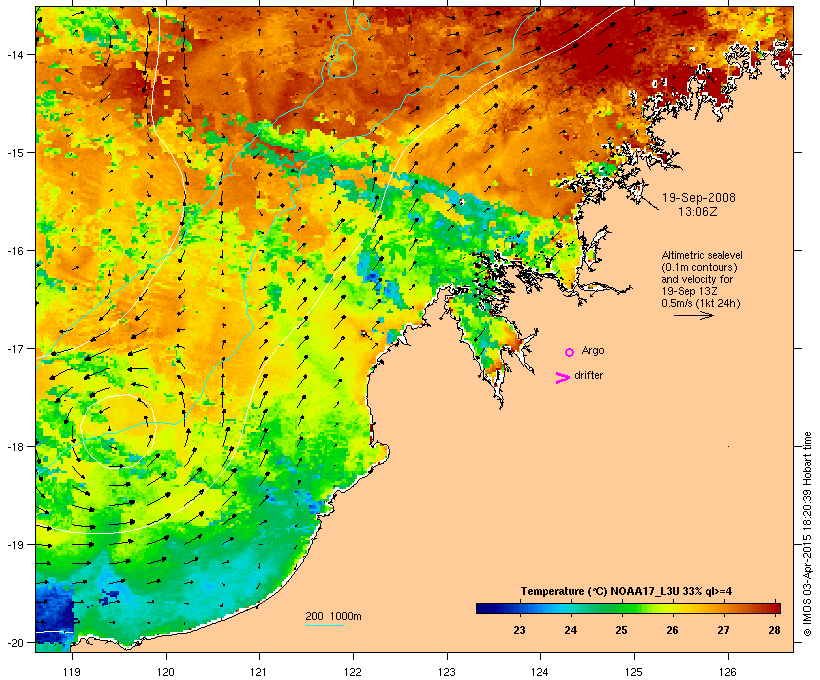Click the 'Temperature (°C) NOAA17_L3U 33% ql>=4' title
This screenshot has width=820, height=680.
point(626,591)
